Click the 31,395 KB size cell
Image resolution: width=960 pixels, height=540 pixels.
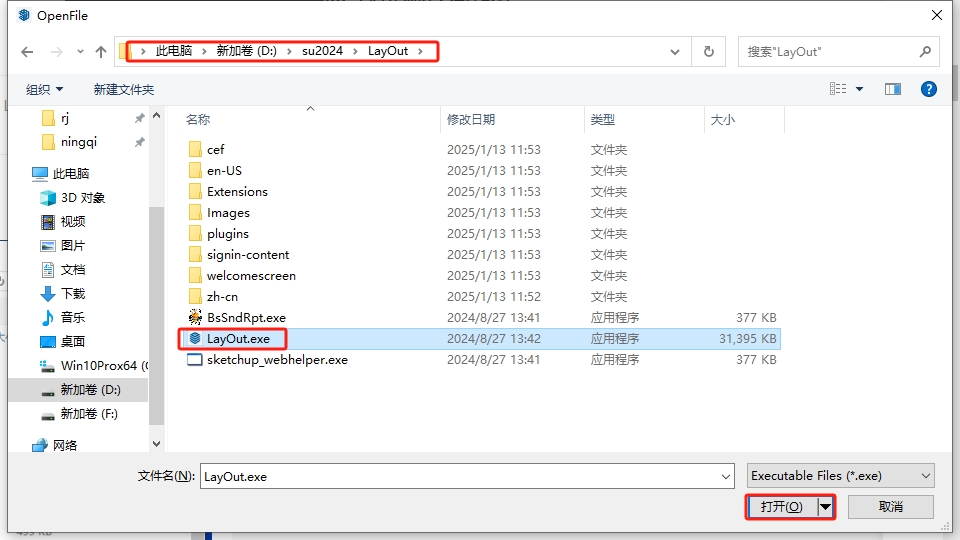(x=747, y=339)
